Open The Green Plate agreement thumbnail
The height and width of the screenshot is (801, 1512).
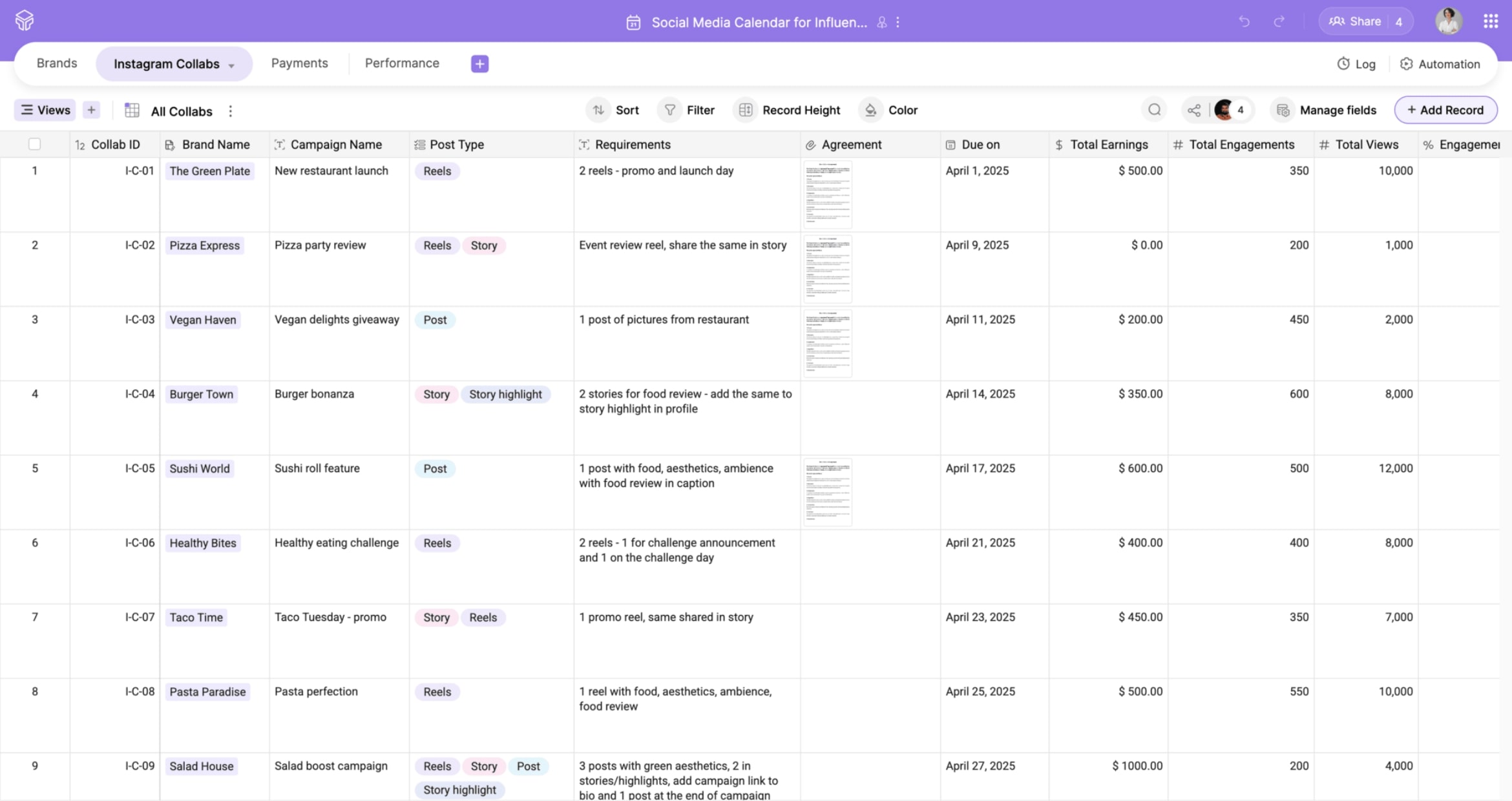point(828,194)
